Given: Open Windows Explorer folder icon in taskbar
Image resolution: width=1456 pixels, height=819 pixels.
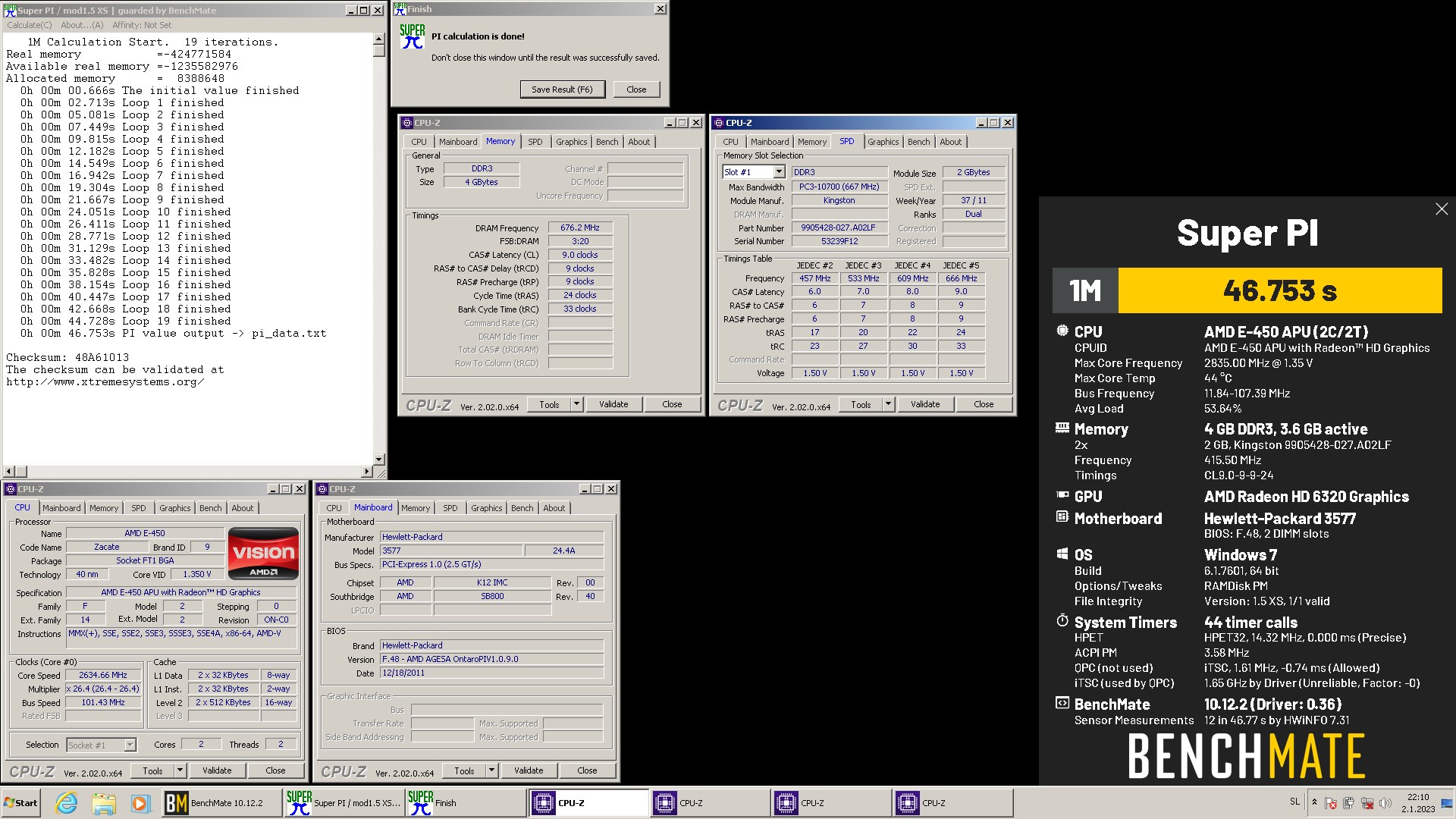Looking at the screenshot, I should (104, 802).
